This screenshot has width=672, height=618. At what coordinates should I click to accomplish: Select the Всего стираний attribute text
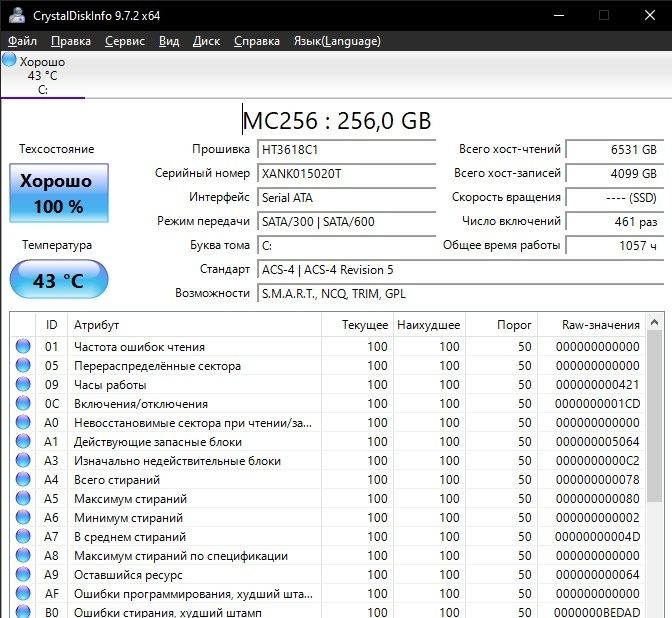(x=117, y=480)
